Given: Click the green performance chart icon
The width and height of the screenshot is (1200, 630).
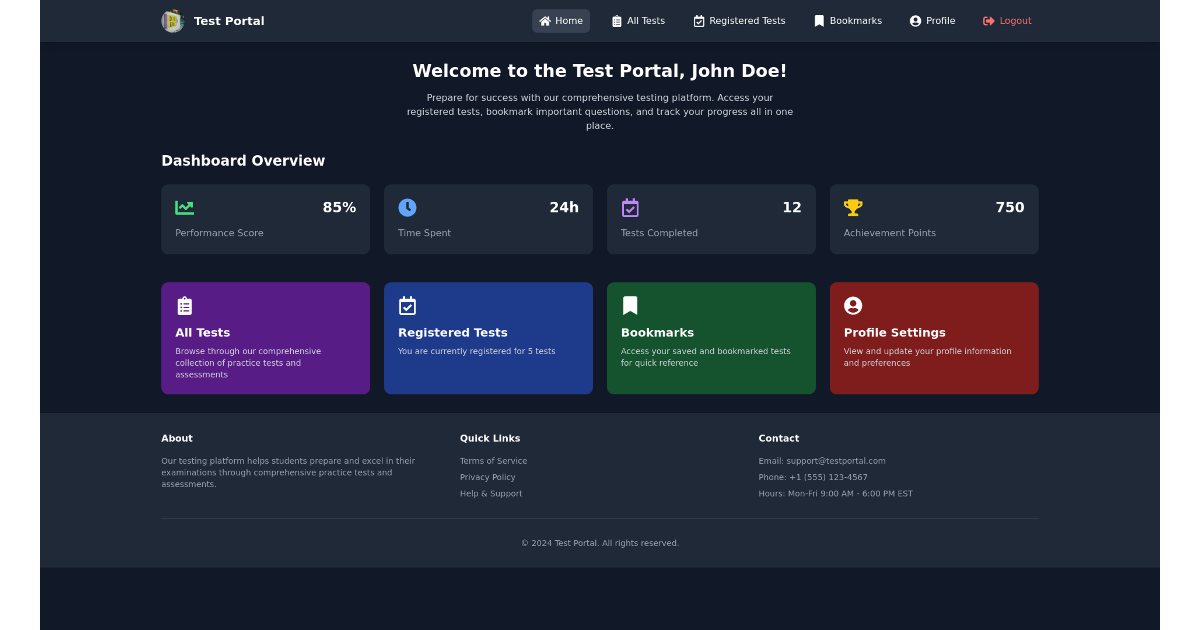Looking at the screenshot, I should tap(184, 207).
